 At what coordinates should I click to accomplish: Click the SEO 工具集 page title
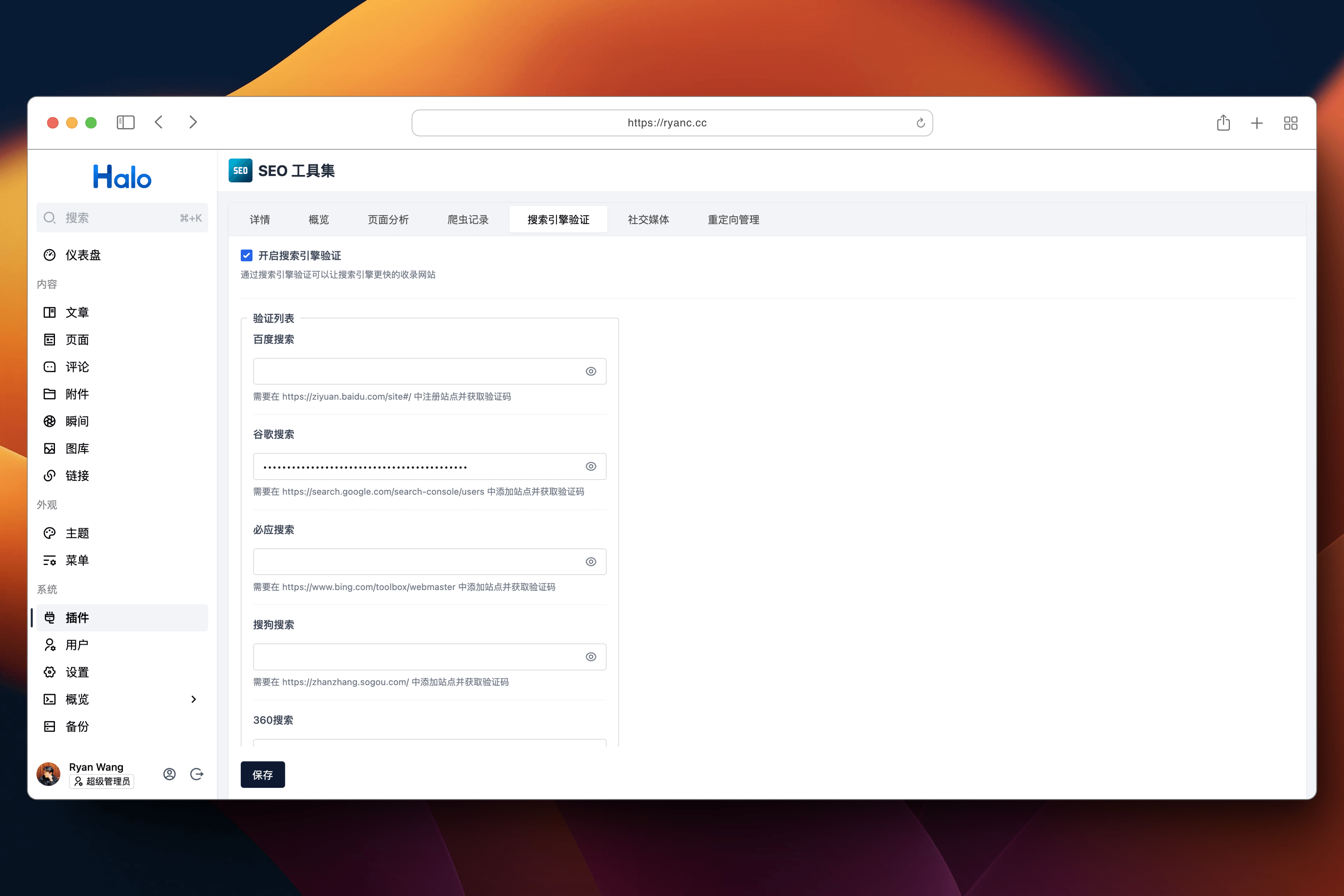tap(296, 171)
